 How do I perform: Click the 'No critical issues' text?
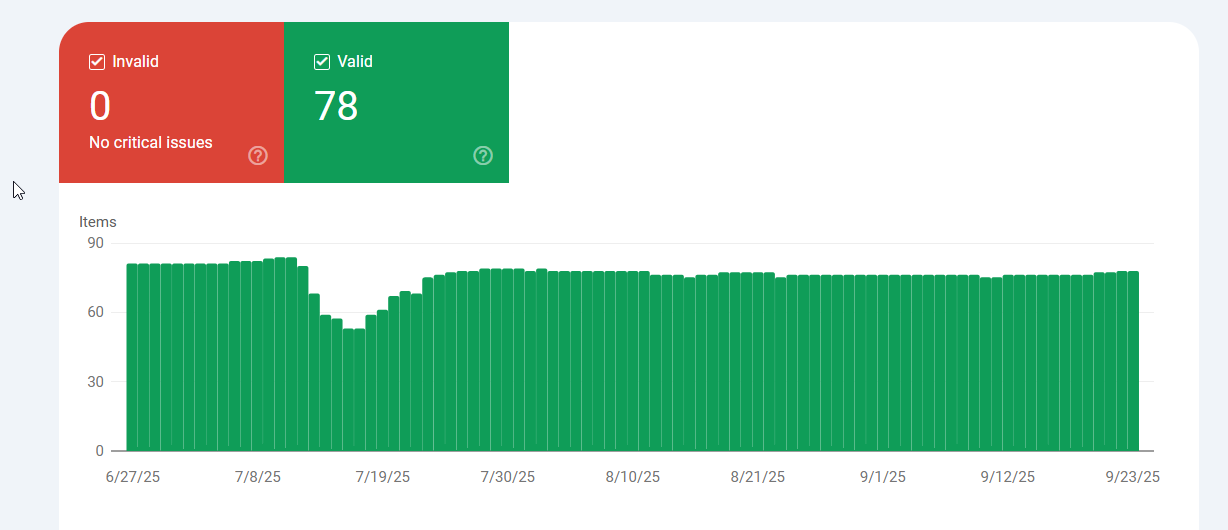coord(151,143)
